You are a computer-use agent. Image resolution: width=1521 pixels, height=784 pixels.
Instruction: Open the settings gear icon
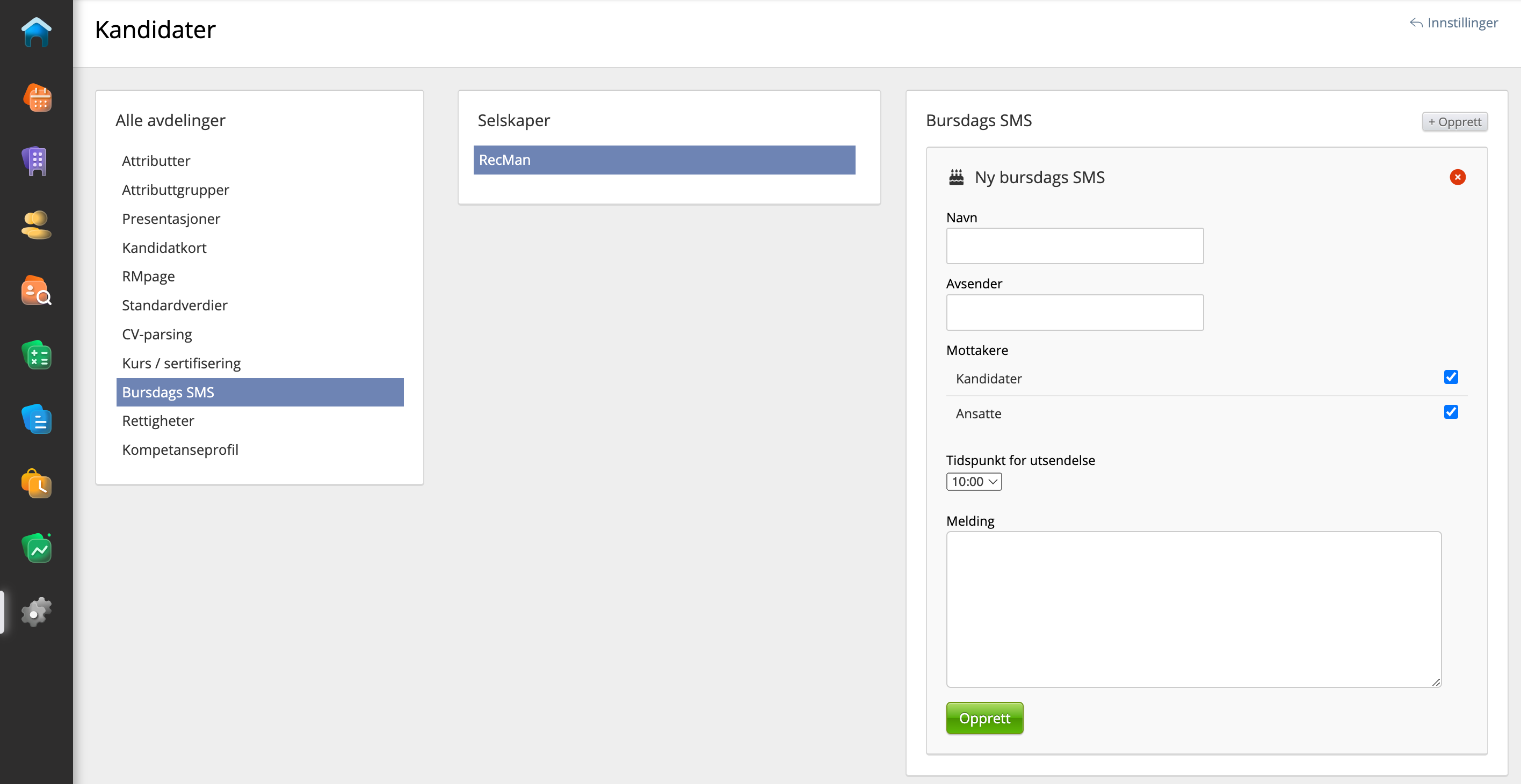(36, 612)
